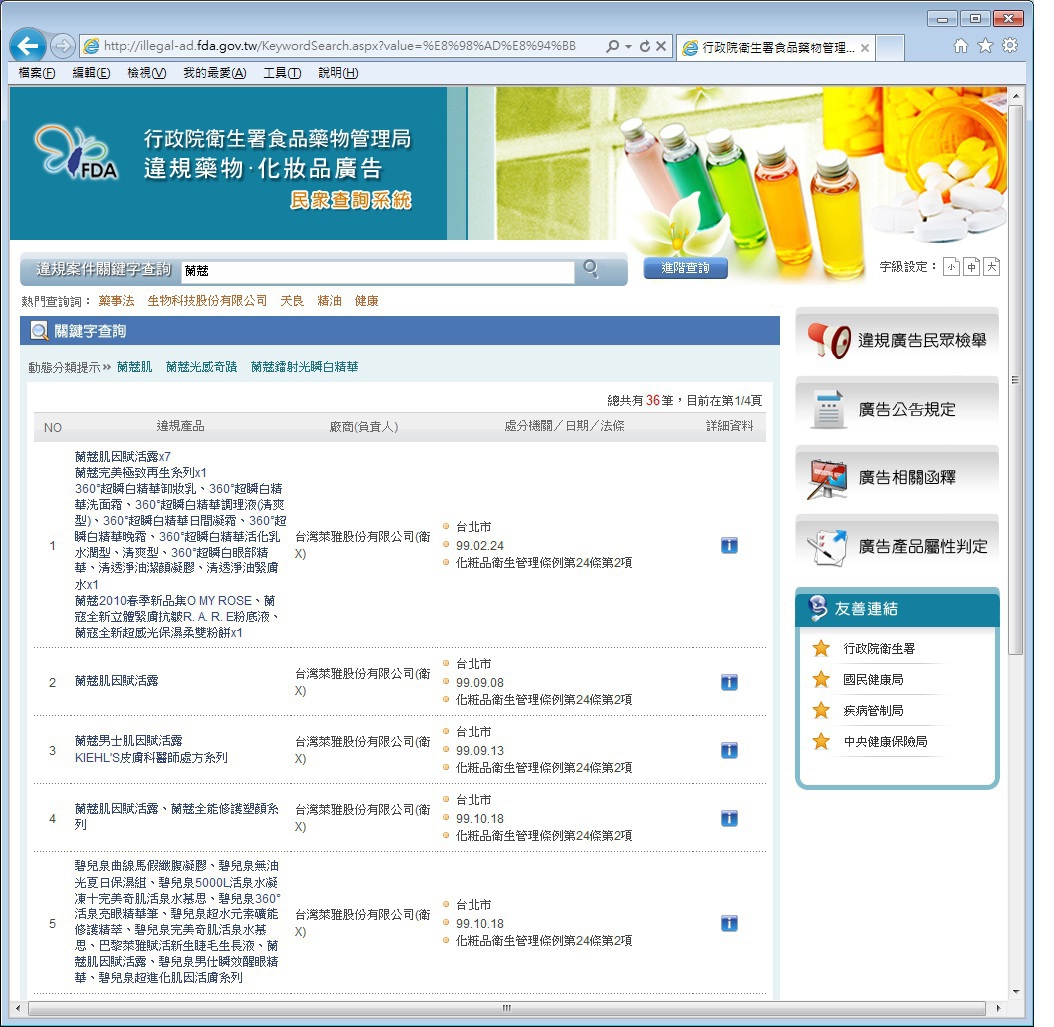Open detail info icon for 99.09.13 row
The height and width of the screenshot is (1027, 1054).
(729, 750)
